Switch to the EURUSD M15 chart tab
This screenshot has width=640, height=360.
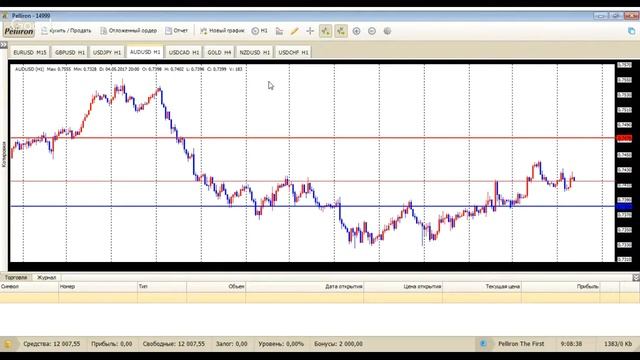click(x=29, y=52)
